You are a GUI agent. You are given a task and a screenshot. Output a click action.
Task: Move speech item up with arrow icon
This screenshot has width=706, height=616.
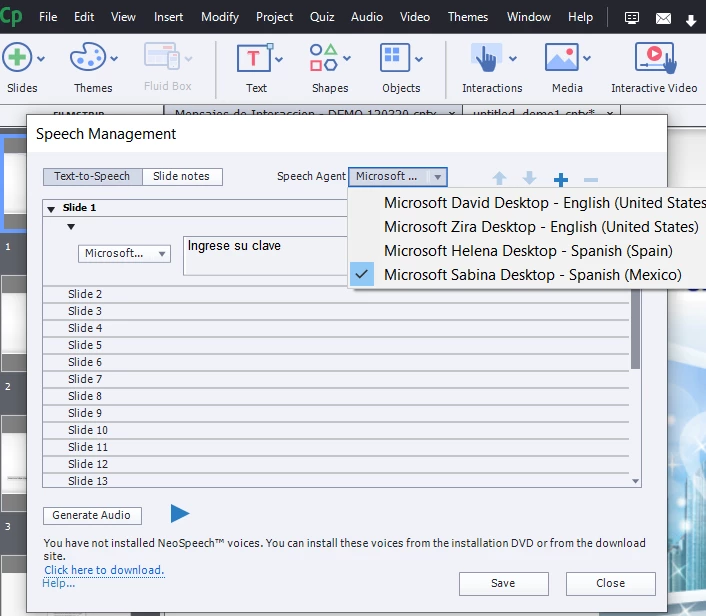tap(499, 178)
